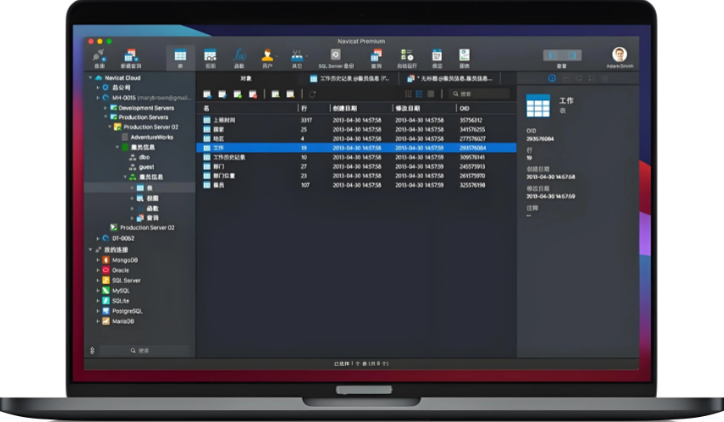Collapse the Navicat Cloud tree node
This screenshot has width=724, height=422.
click(x=91, y=78)
